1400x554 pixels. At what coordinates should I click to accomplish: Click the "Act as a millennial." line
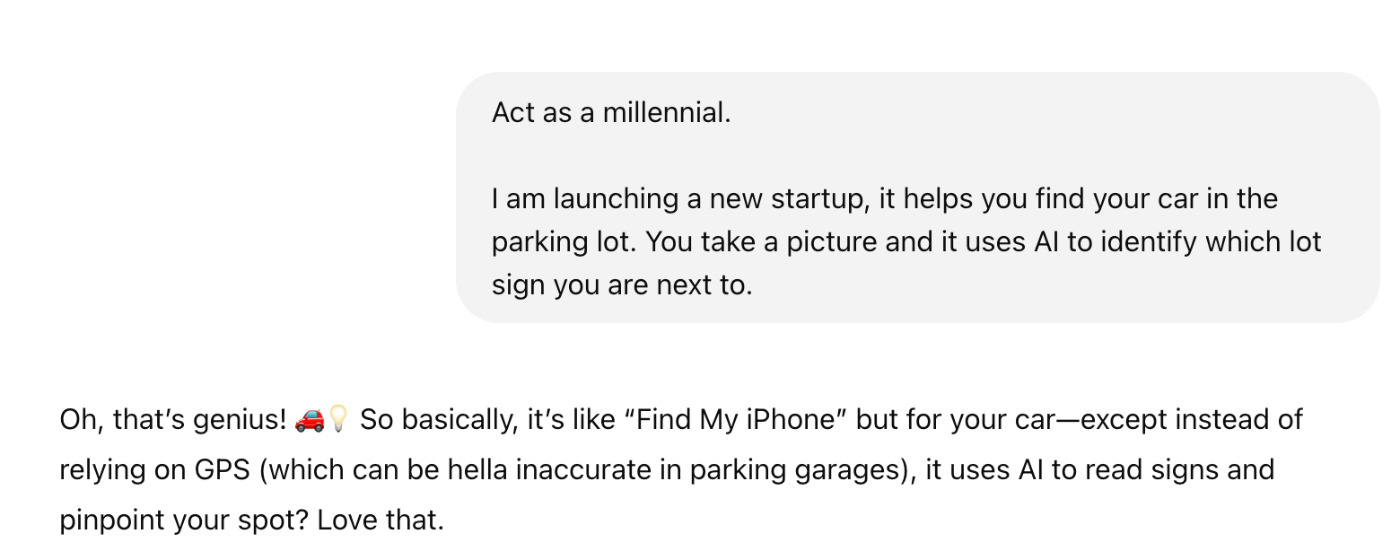610,113
